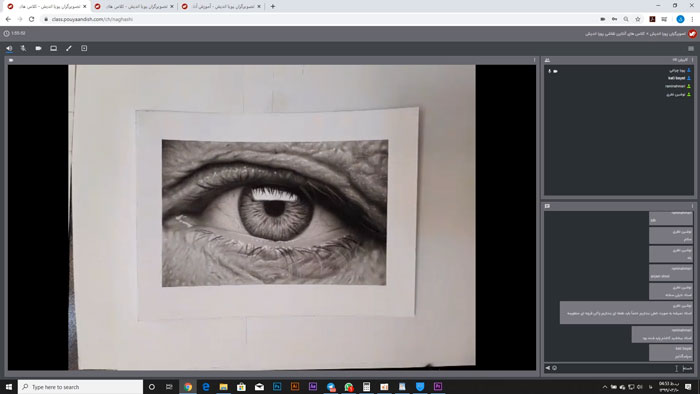The width and height of the screenshot is (700, 394).
Task: Open After Effects from taskbar
Action: [x=312, y=387]
